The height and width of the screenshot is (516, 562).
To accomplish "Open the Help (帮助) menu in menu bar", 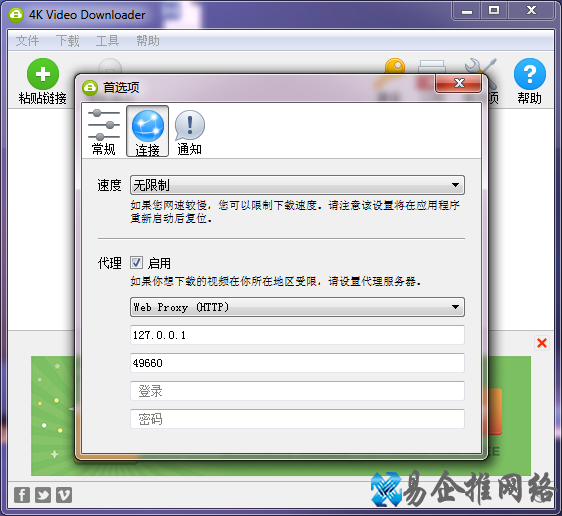I will (148, 40).
